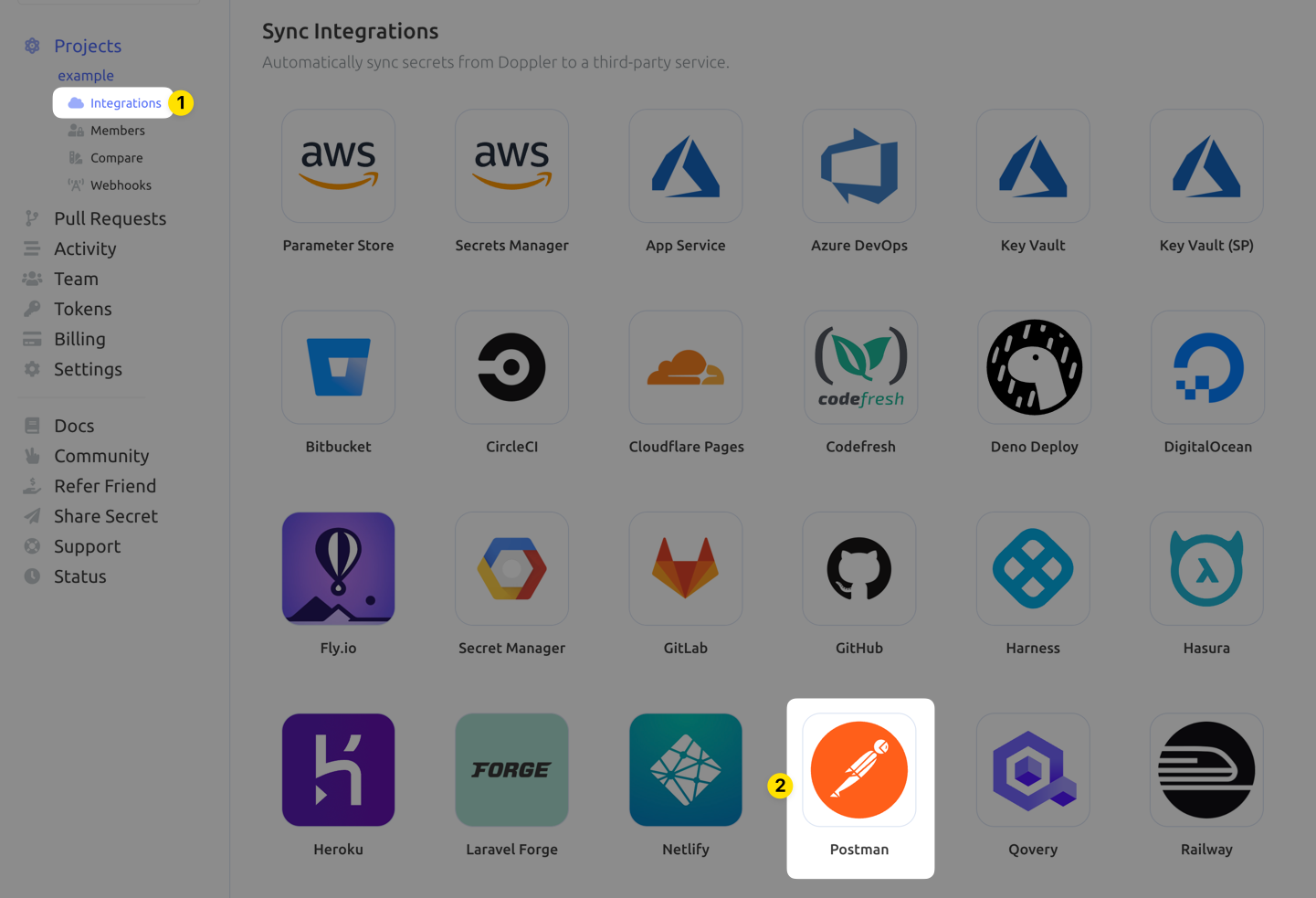
Task: Open Share Secret in the sidebar
Action: click(x=106, y=516)
